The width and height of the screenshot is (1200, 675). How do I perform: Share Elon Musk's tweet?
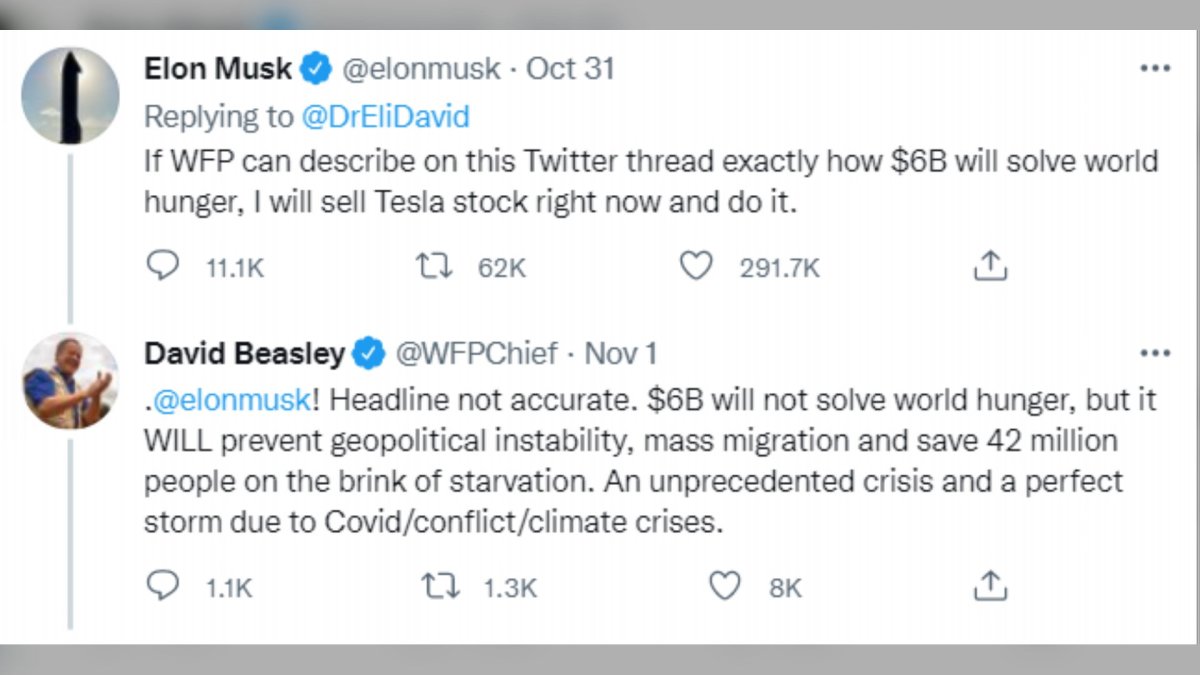(x=989, y=267)
